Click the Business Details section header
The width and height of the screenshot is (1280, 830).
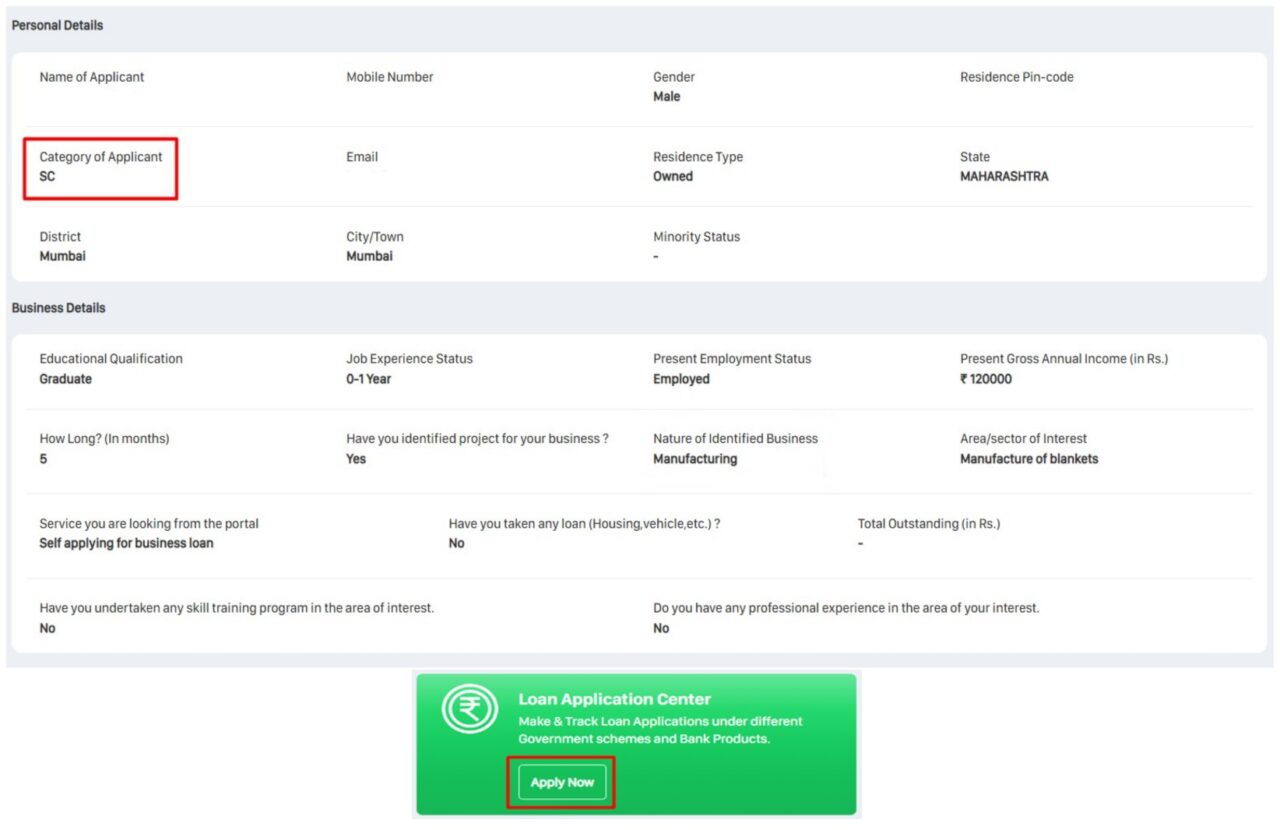coord(58,308)
